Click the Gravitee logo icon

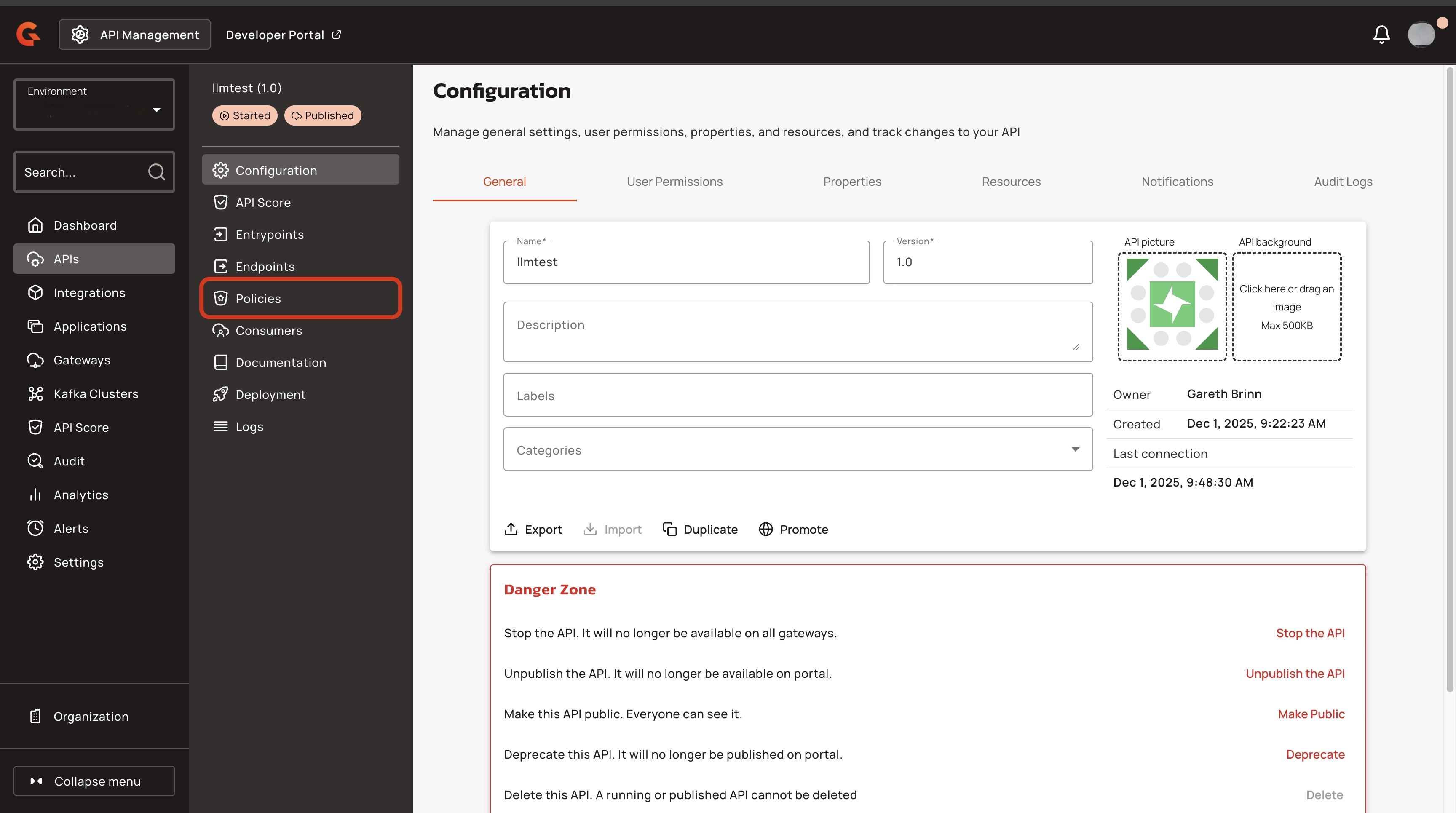pyautogui.click(x=28, y=34)
